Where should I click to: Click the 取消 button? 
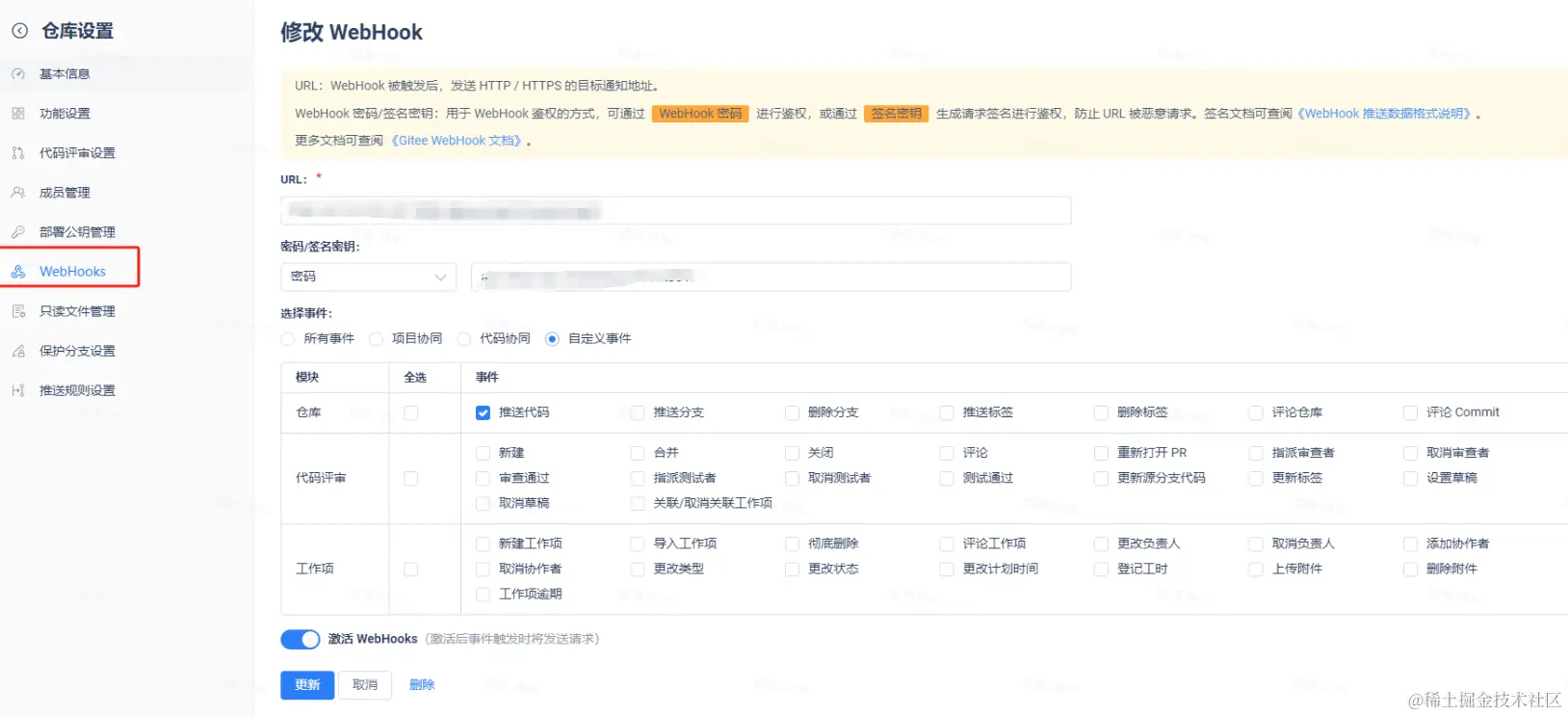click(x=365, y=685)
